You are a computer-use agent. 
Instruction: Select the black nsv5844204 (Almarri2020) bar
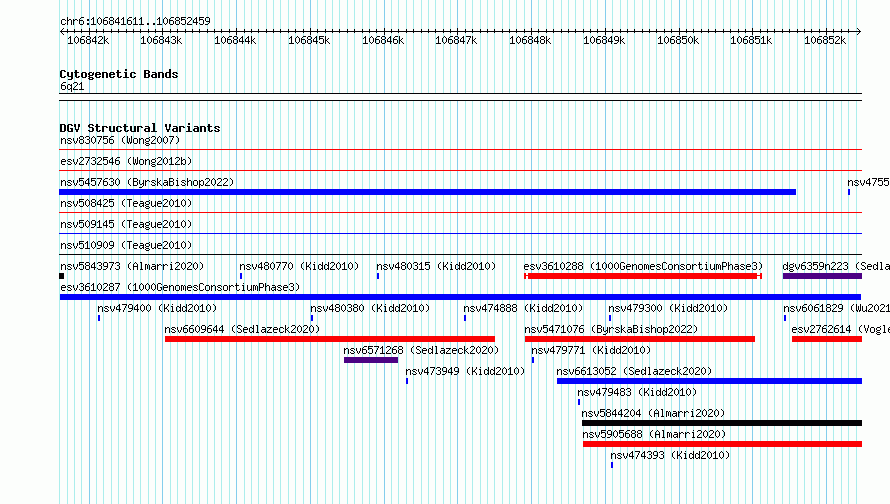pyautogui.click(x=722, y=423)
